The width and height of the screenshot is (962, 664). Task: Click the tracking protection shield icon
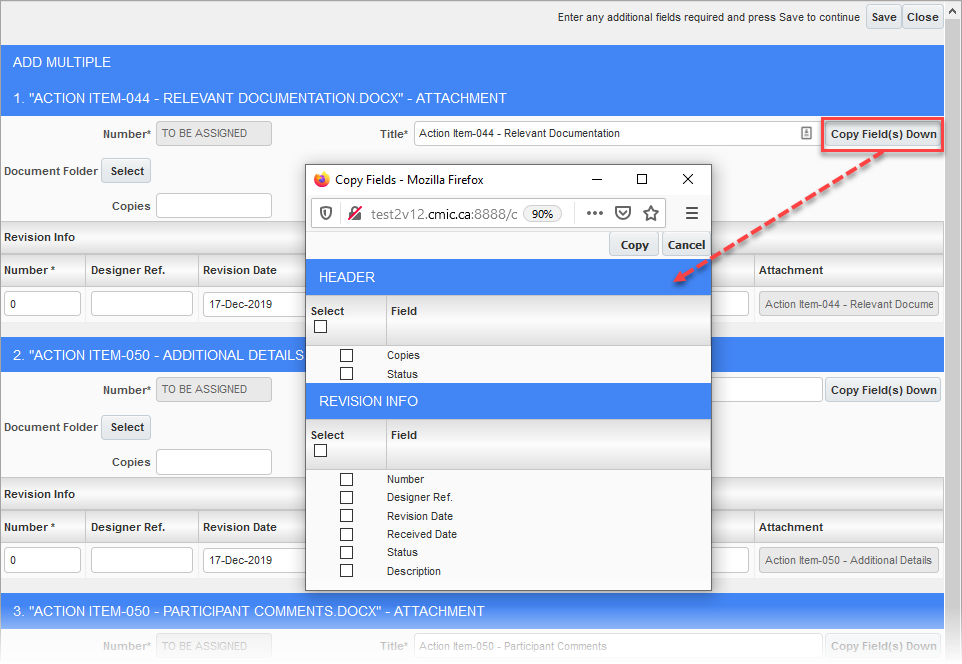click(326, 213)
